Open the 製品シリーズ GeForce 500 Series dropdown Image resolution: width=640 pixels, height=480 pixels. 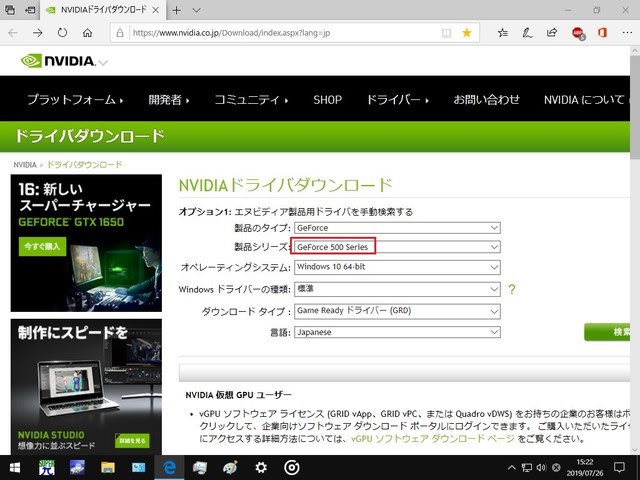(x=397, y=247)
